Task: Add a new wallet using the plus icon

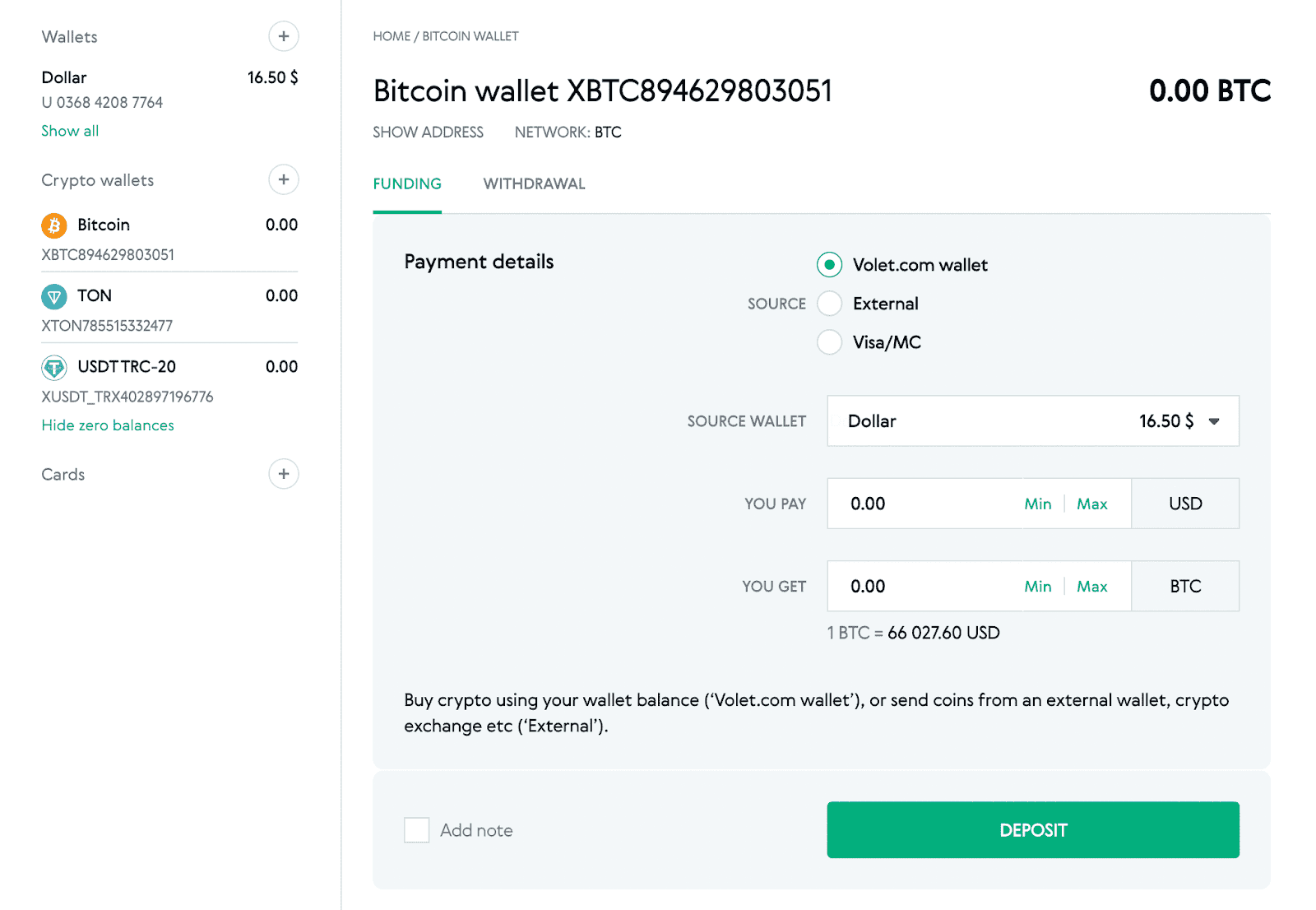Action: (x=283, y=36)
